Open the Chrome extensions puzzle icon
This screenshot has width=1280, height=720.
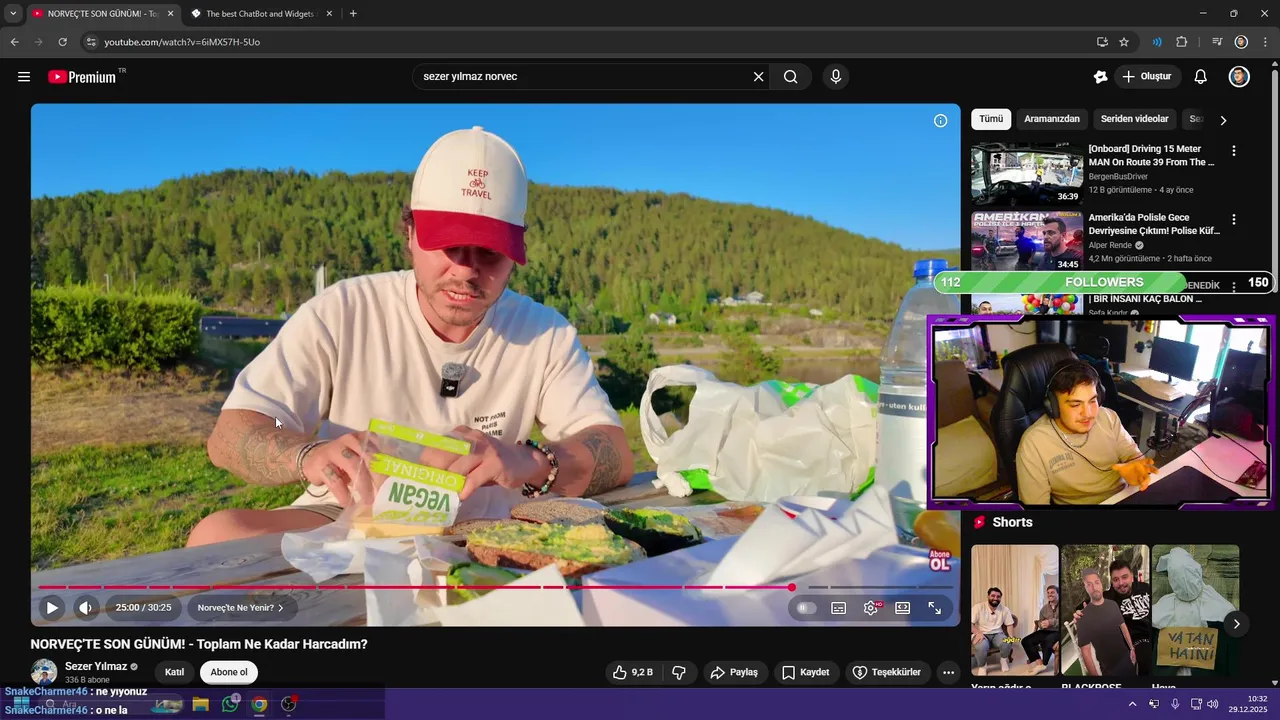click(x=1182, y=42)
